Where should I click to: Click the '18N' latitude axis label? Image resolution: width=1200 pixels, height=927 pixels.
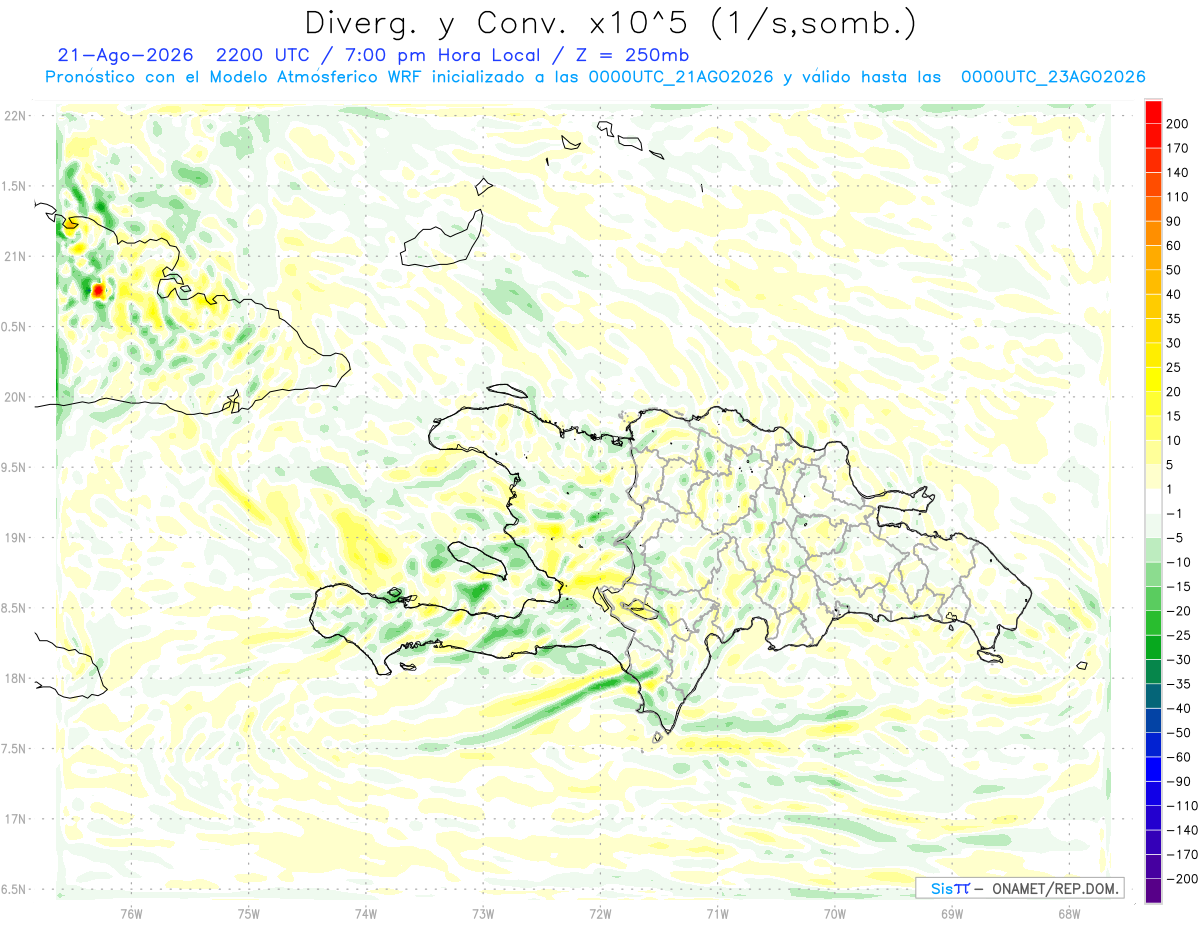pyautogui.click(x=14, y=679)
